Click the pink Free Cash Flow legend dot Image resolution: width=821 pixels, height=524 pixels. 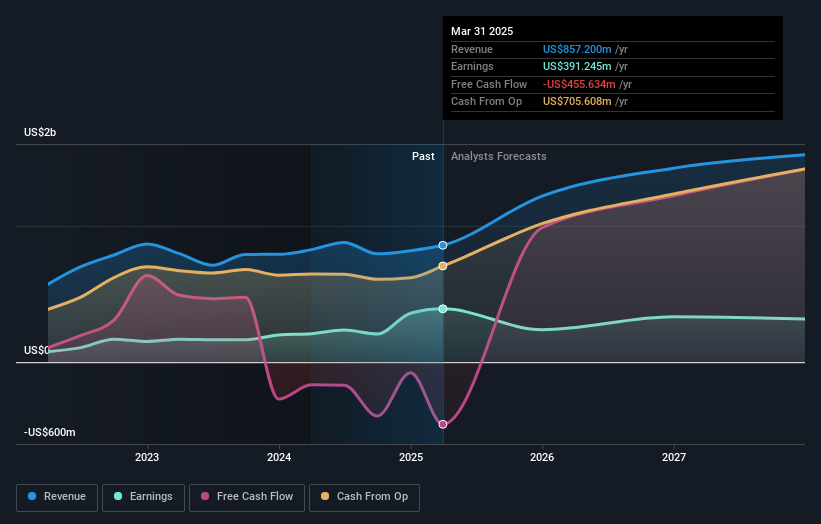click(205, 496)
